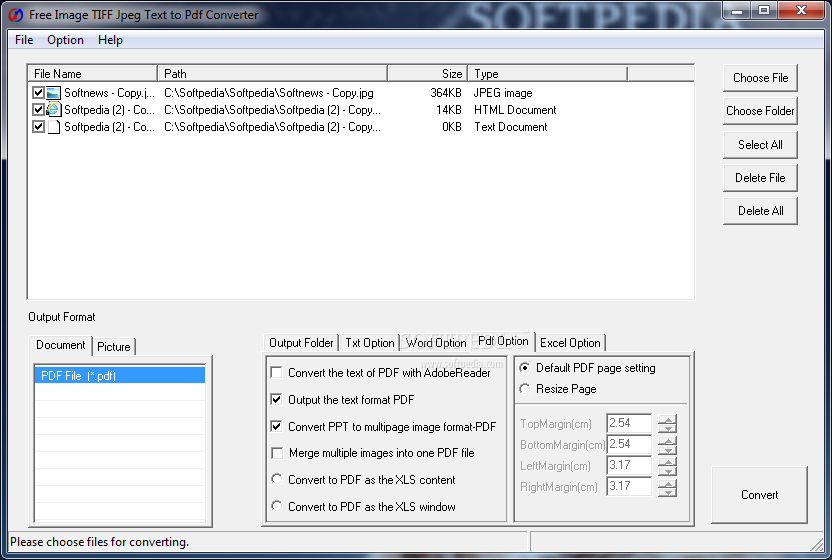Screen dimensions: 832x560
Task: Click the BottomMargin(cm) value field
Action: 629,444
